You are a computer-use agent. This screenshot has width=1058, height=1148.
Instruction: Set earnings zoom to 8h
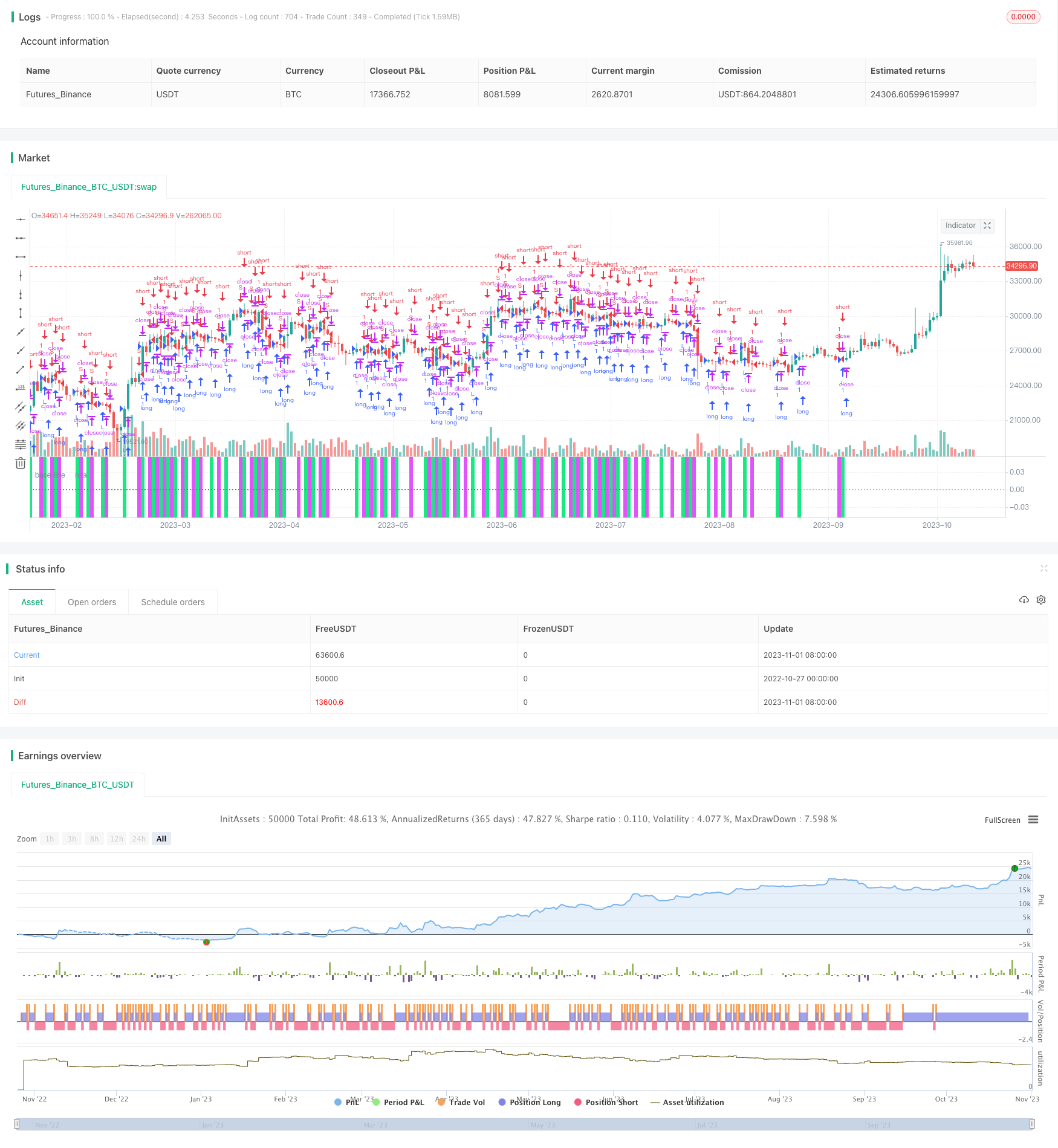[94, 838]
